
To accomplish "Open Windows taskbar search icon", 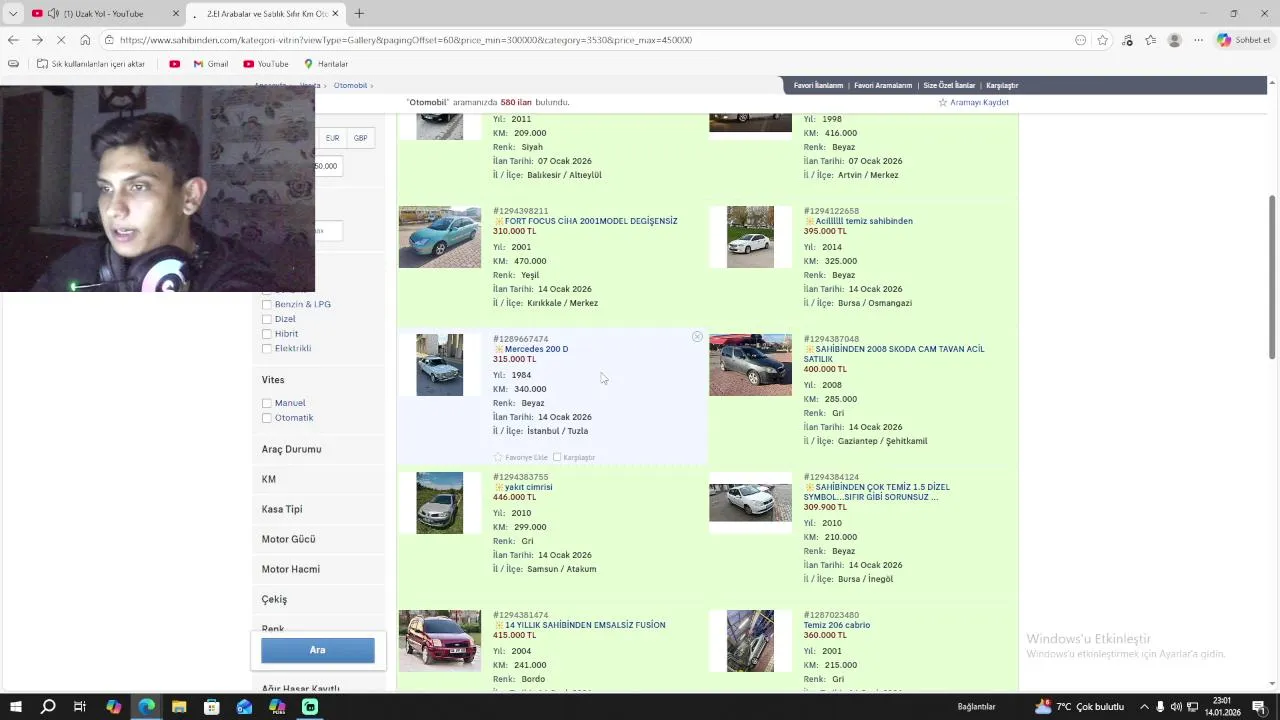I will click(48, 706).
